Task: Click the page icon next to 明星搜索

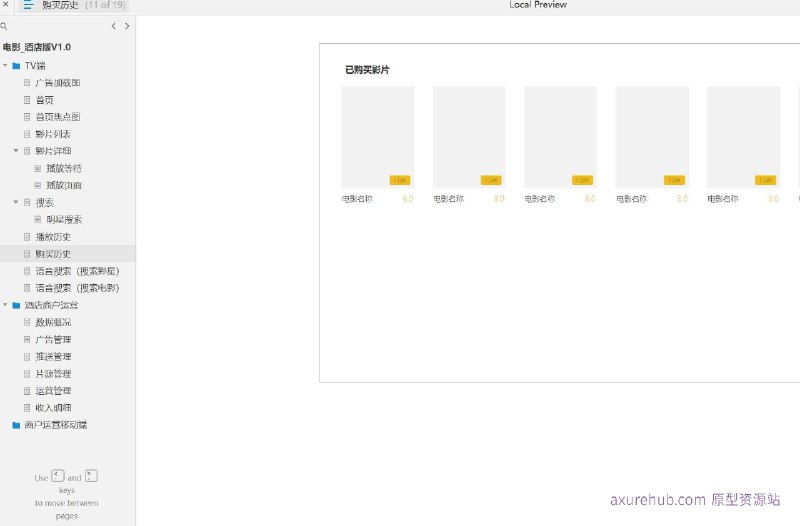Action: (x=37, y=219)
